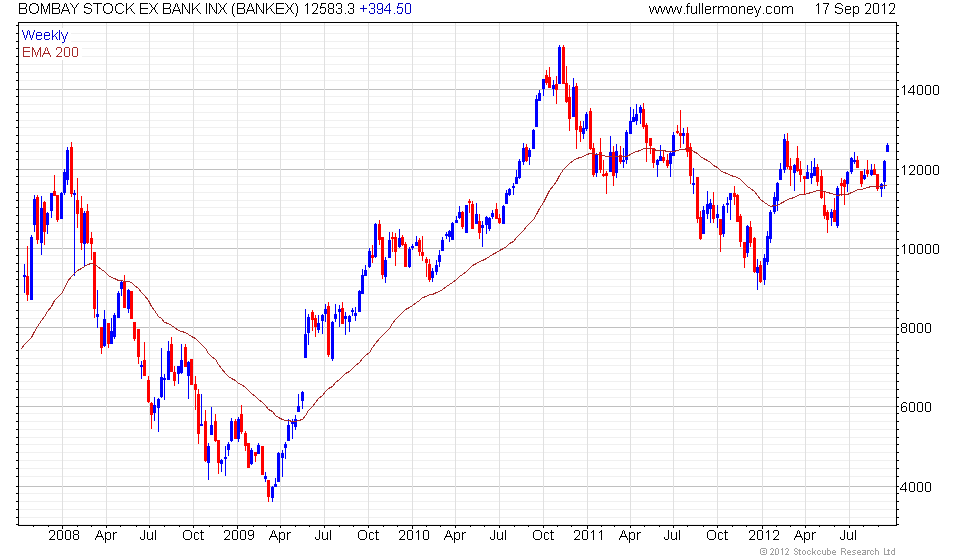Click the Apr label following 2011
The height and width of the screenshot is (560, 980).
(630, 536)
